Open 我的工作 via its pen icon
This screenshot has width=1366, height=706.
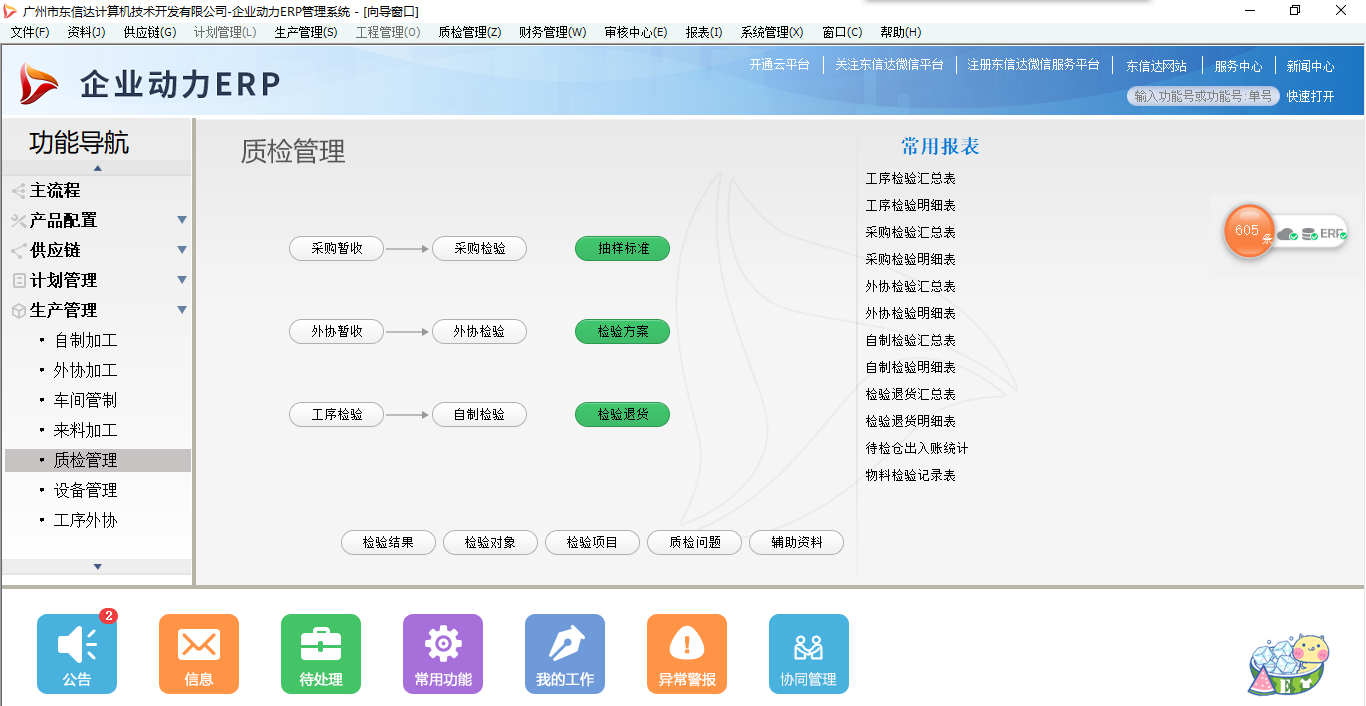[x=564, y=653]
